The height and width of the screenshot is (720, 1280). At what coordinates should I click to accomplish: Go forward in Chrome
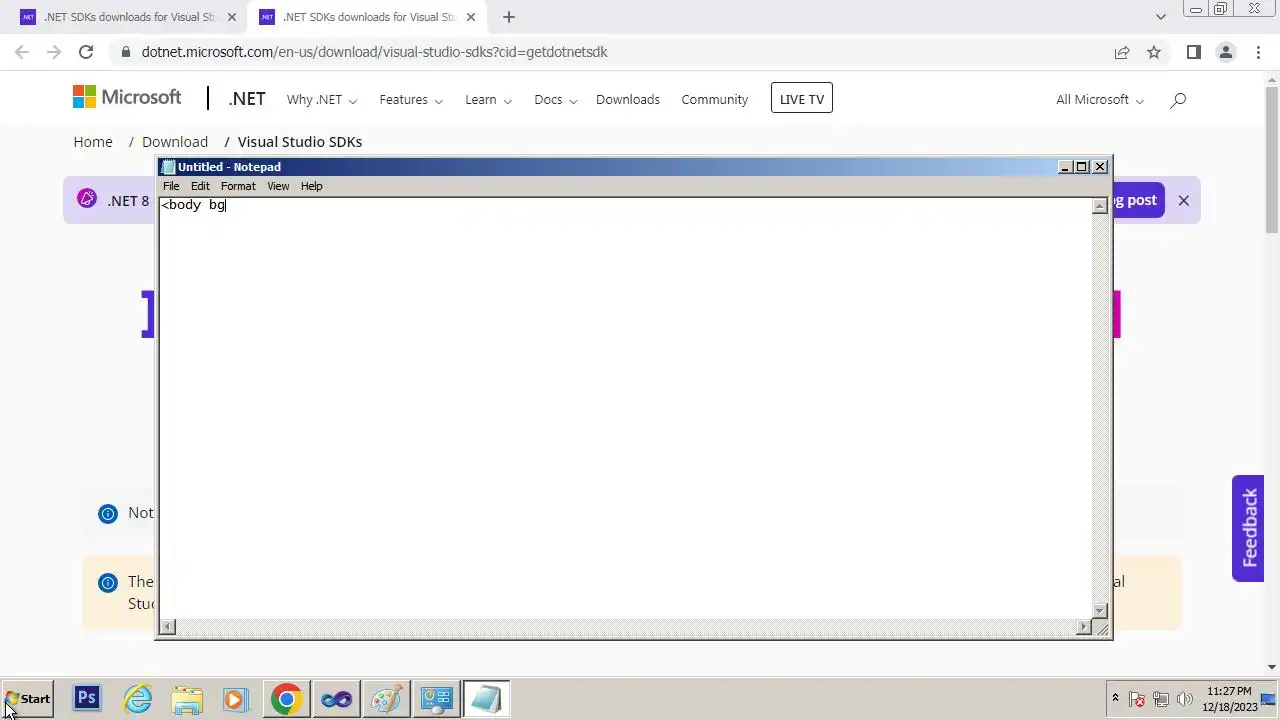point(54,52)
